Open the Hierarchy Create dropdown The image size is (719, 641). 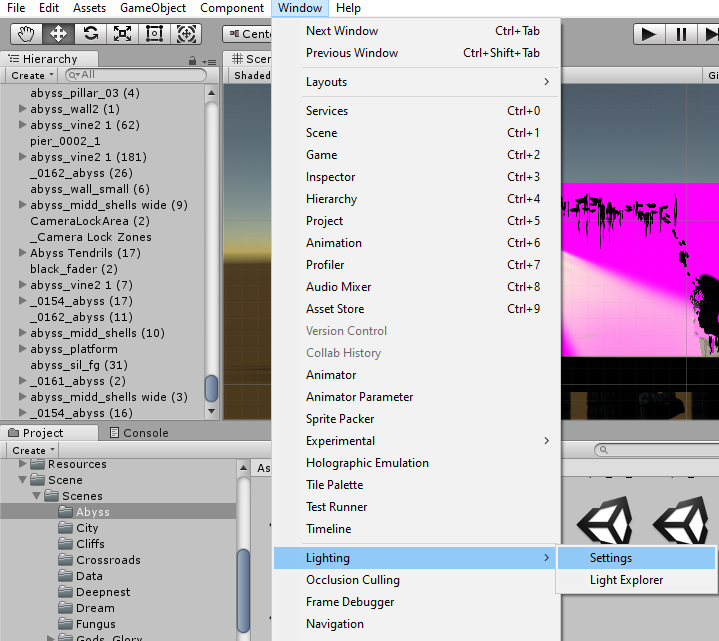[32, 75]
